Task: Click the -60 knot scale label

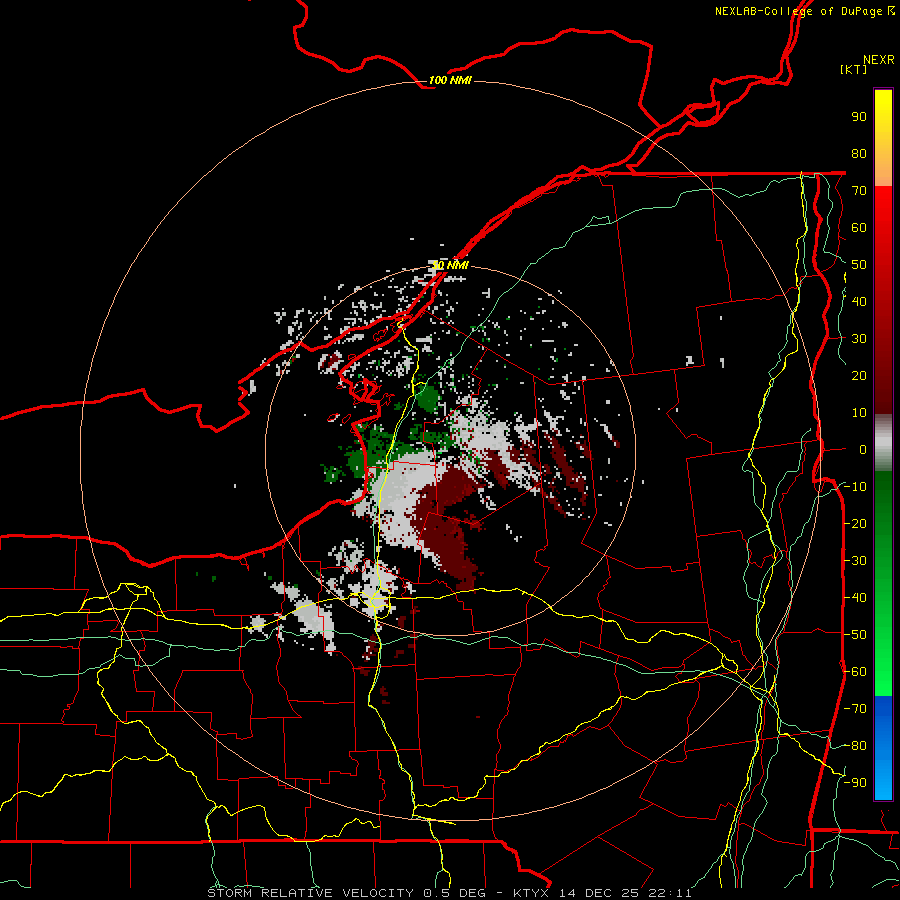Action: [x=855, y=672]
